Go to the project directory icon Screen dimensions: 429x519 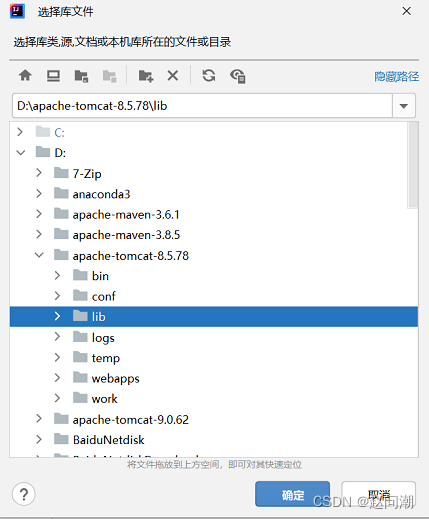[x=81, y=76]
